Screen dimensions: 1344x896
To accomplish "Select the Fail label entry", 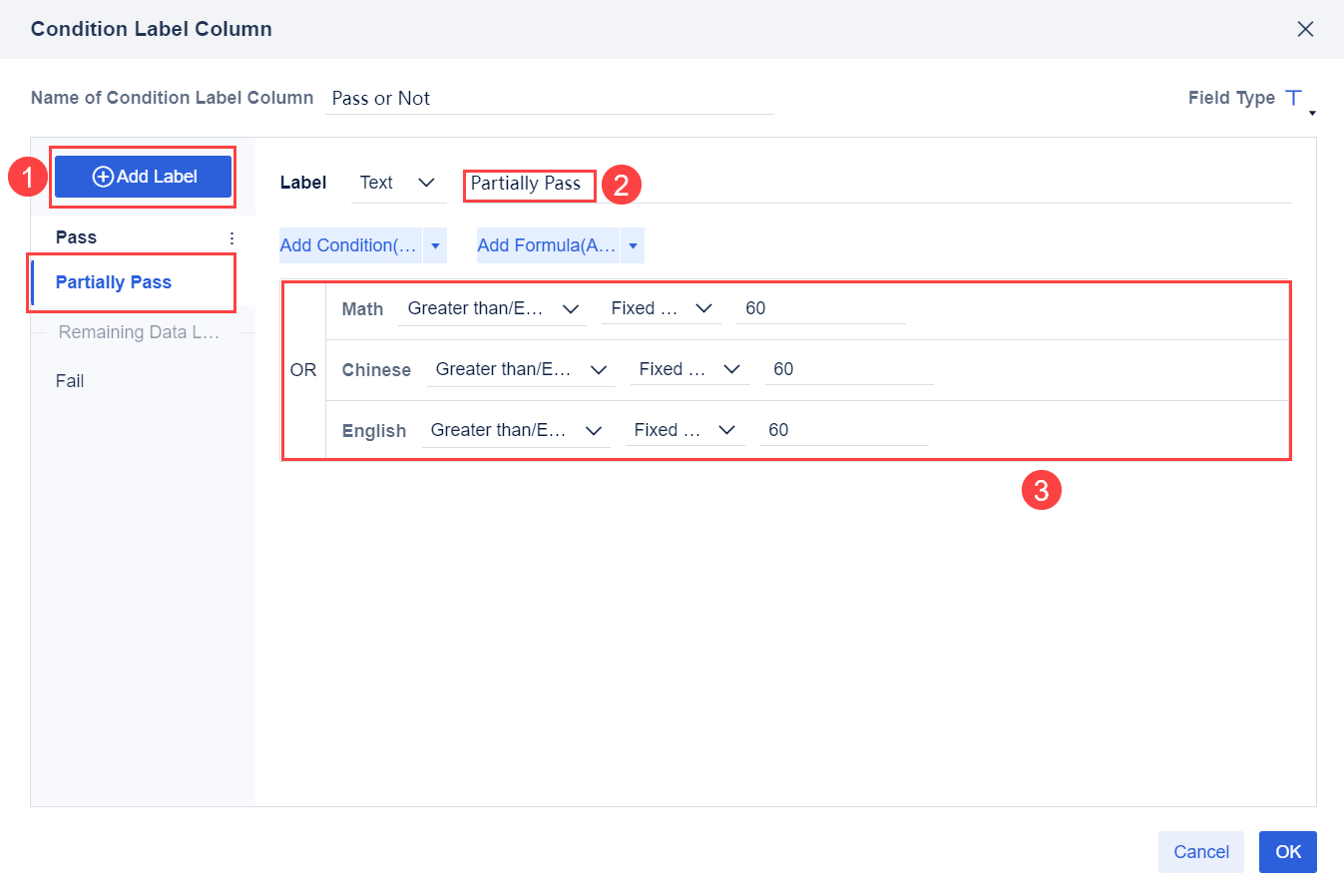I will (69, 380).
